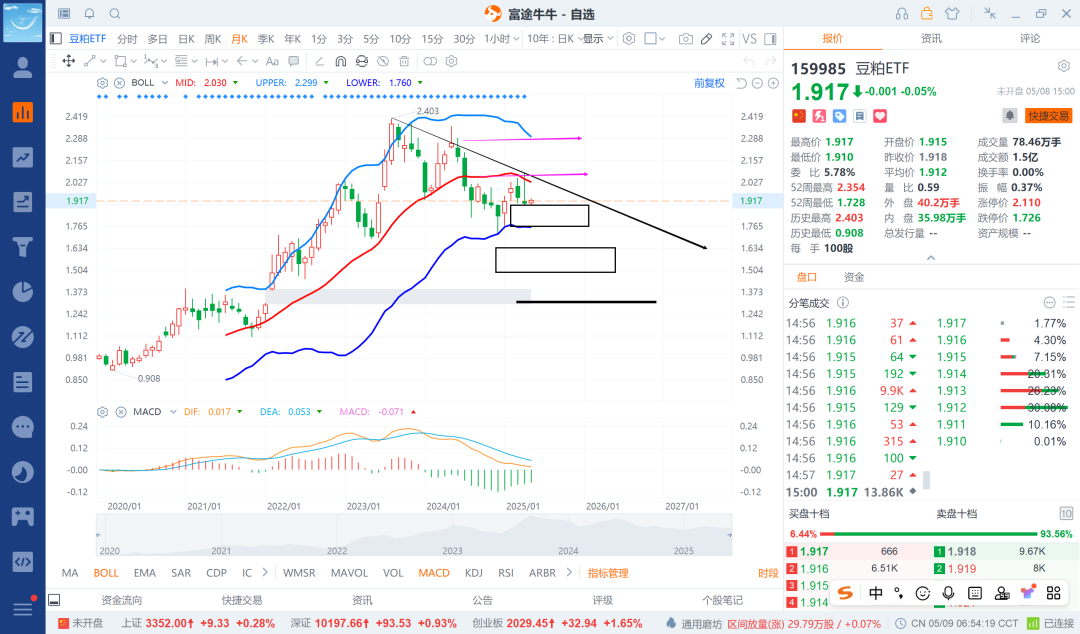This screenshot has width=1080, height=634.
Task: Click the magnet snap tool icon
Action: pos(340,61)
